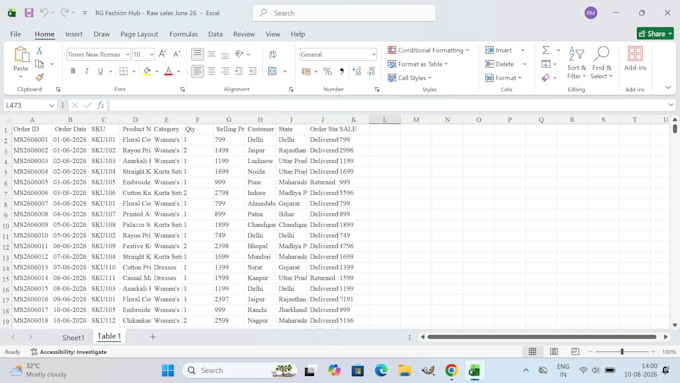The width and height of the screenshot is (680, 383).
Task: Open Sort & Filter dropdown
Action: pos(576,63)
